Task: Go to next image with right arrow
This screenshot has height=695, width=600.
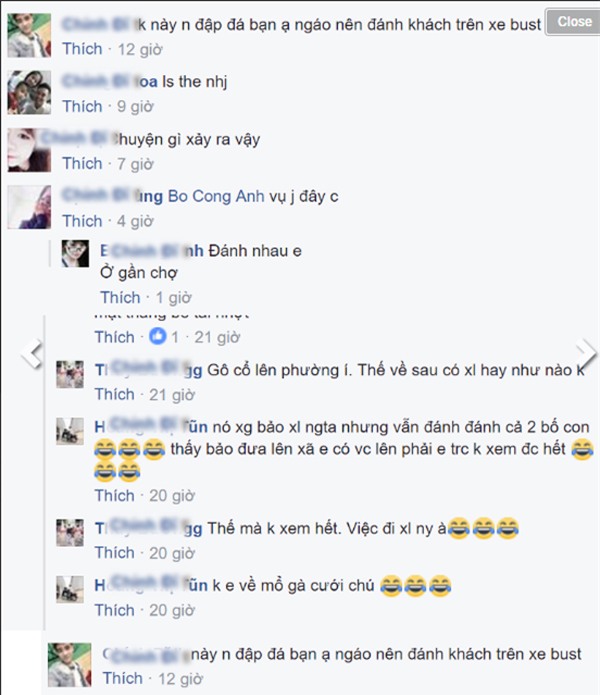Action: pos(586,353)
